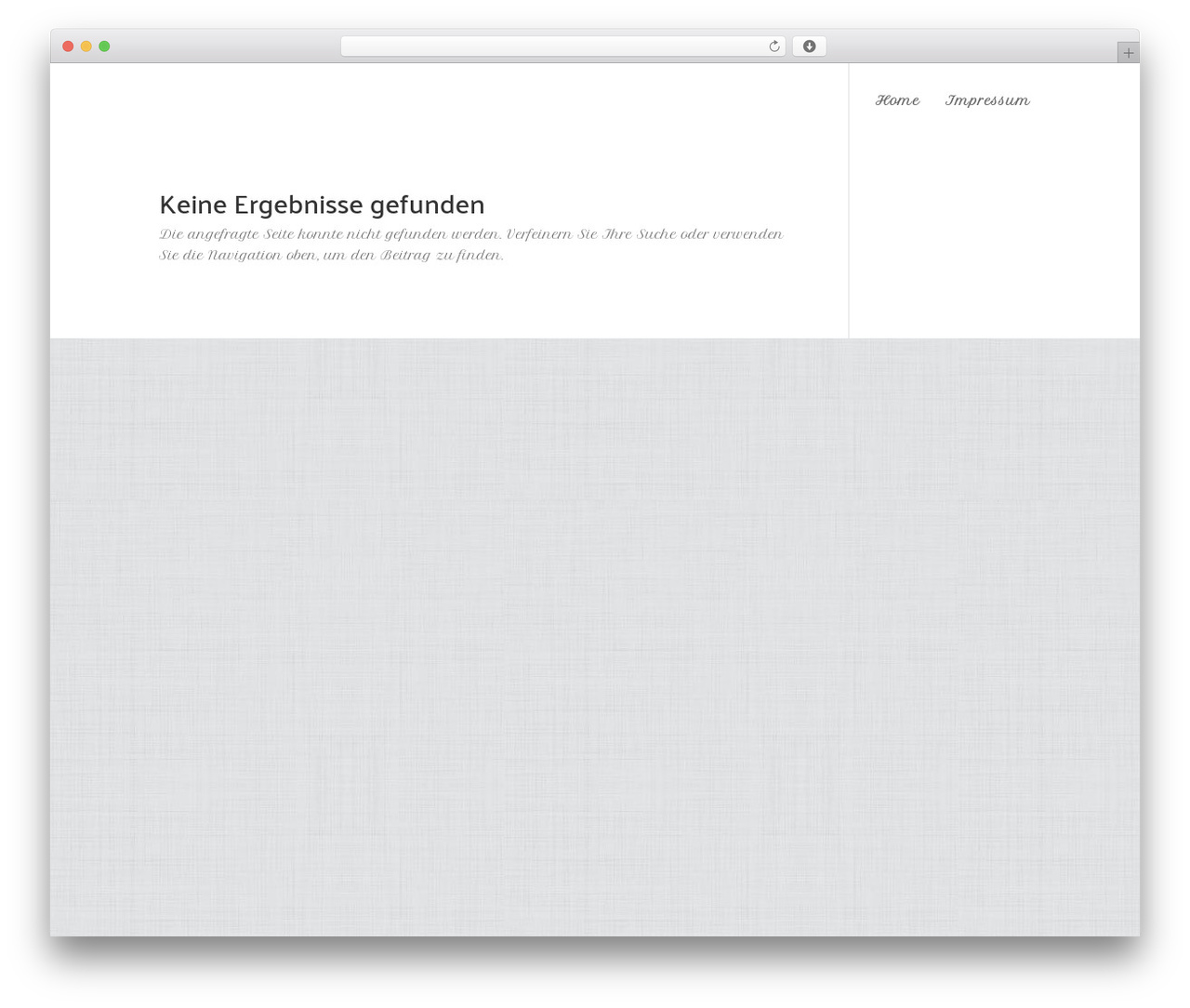The height and width of the screenshot is (1008, 1190).
Task: Click the browser address bar
Action: (562, 46)
